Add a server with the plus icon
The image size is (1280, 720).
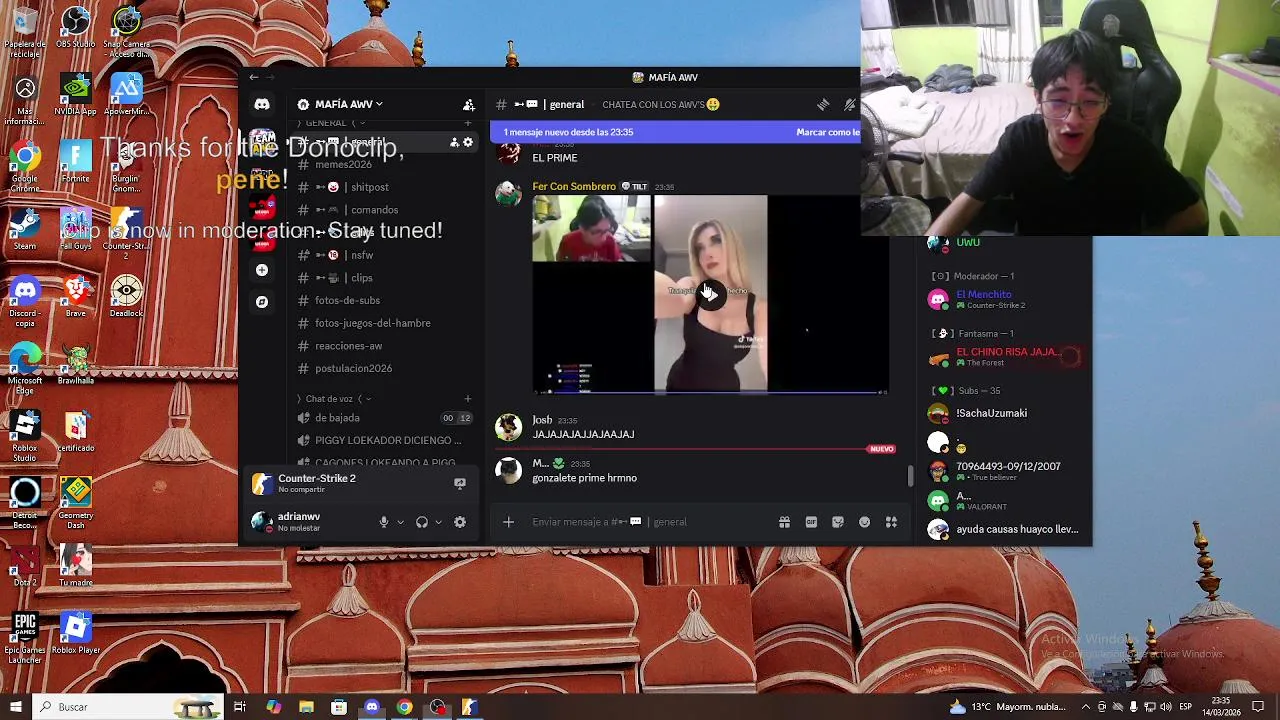262,270
